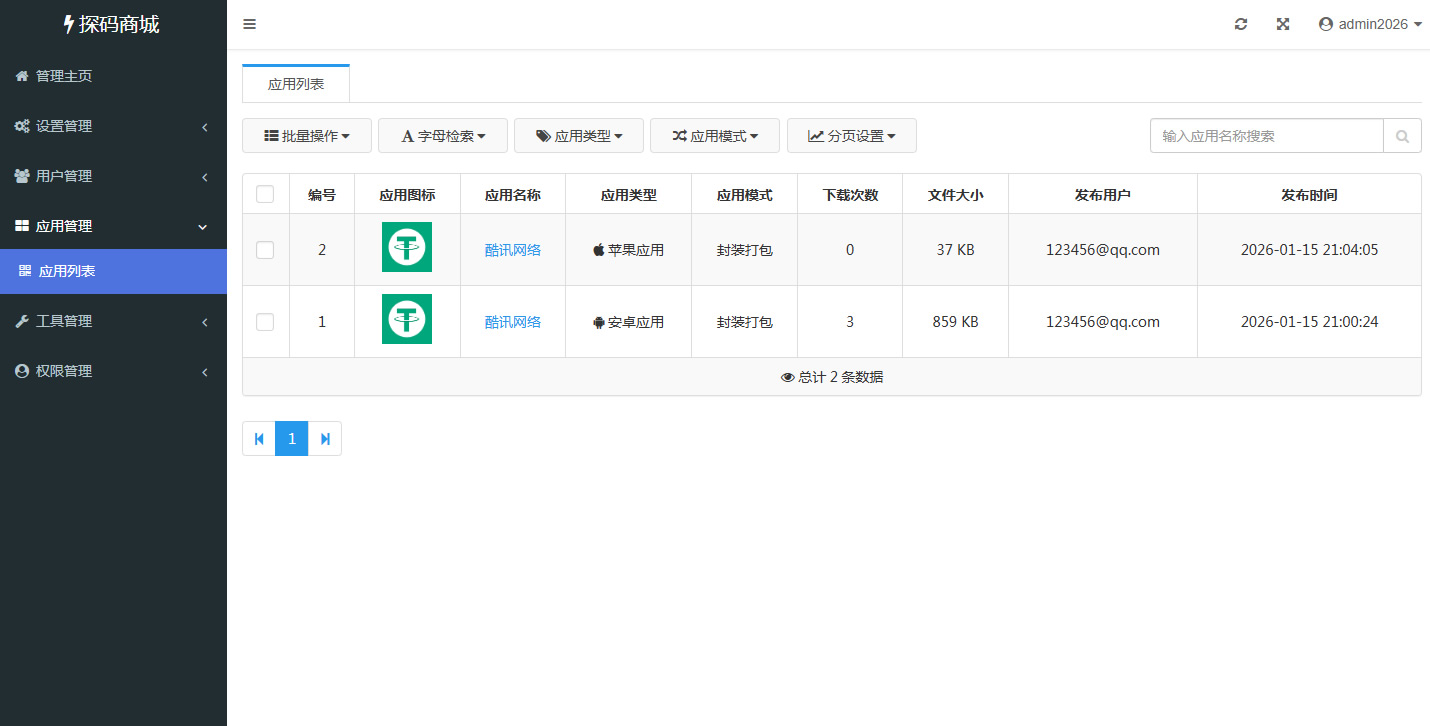Click the app icon of entry number 1
1430x726 pixels.
tap(407, 319)
